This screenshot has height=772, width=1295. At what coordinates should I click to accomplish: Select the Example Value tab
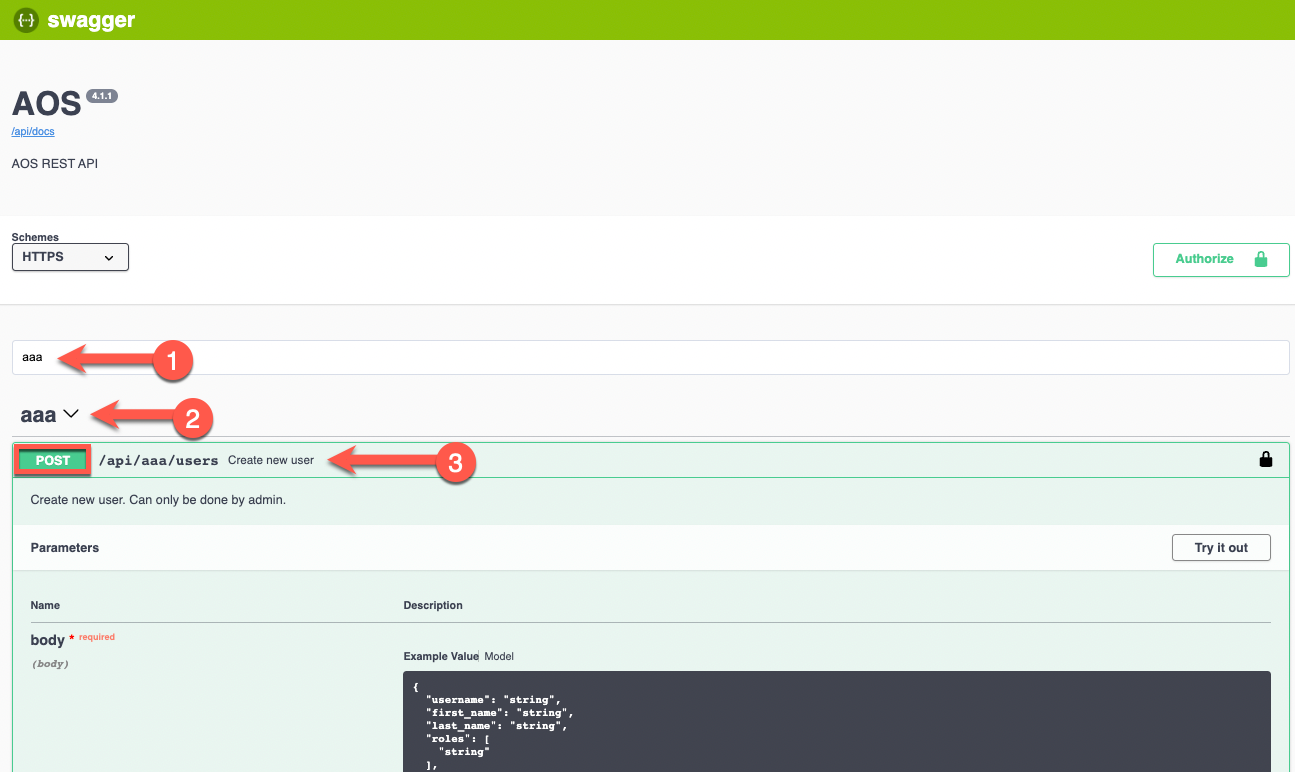[441, 656]
